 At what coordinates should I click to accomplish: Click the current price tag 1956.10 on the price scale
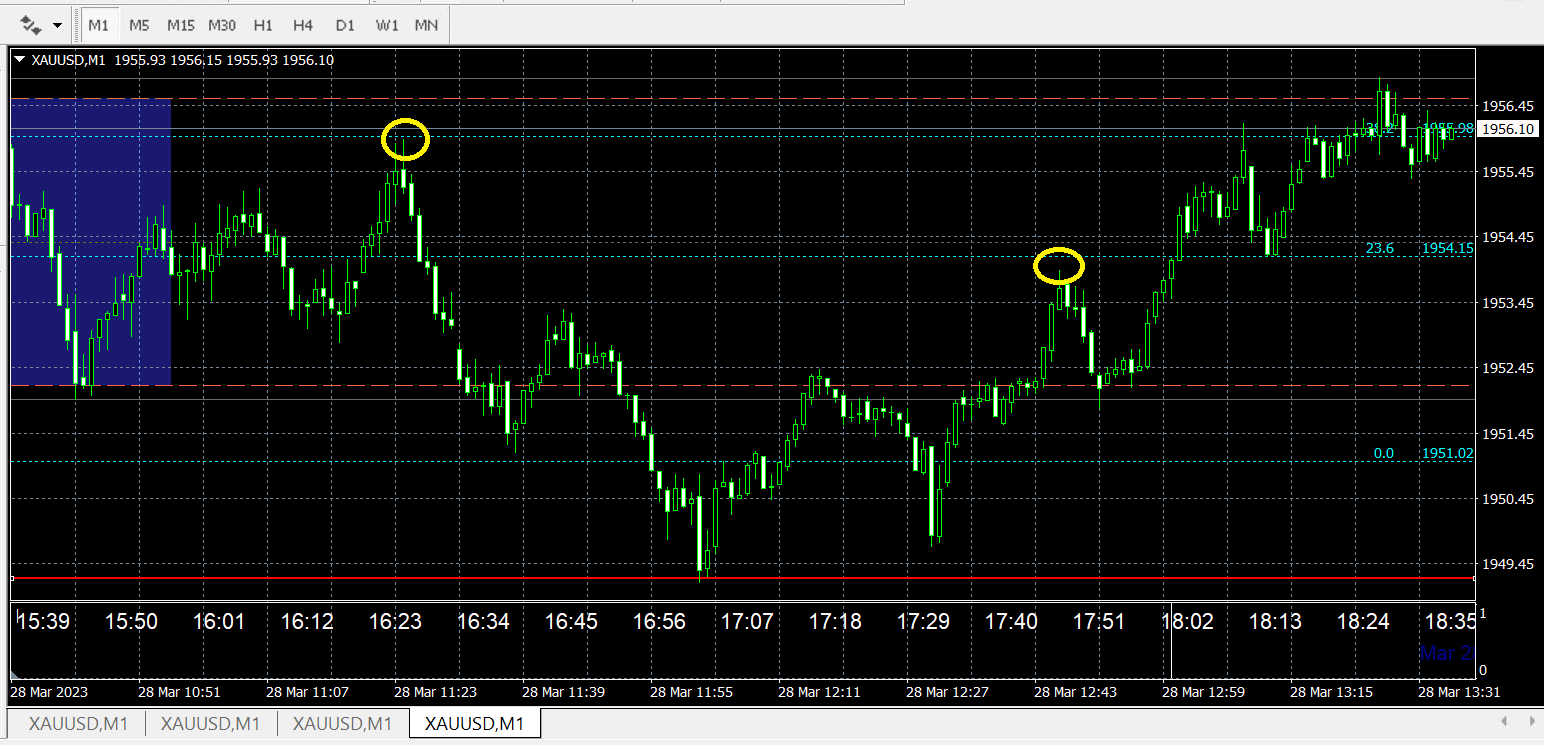(x=1507, y=129)
